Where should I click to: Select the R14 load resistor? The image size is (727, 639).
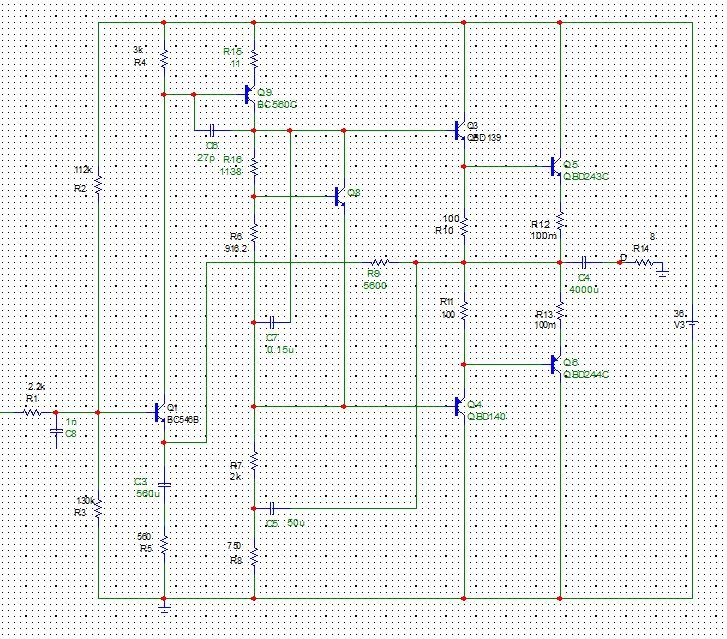pos(644,263)
